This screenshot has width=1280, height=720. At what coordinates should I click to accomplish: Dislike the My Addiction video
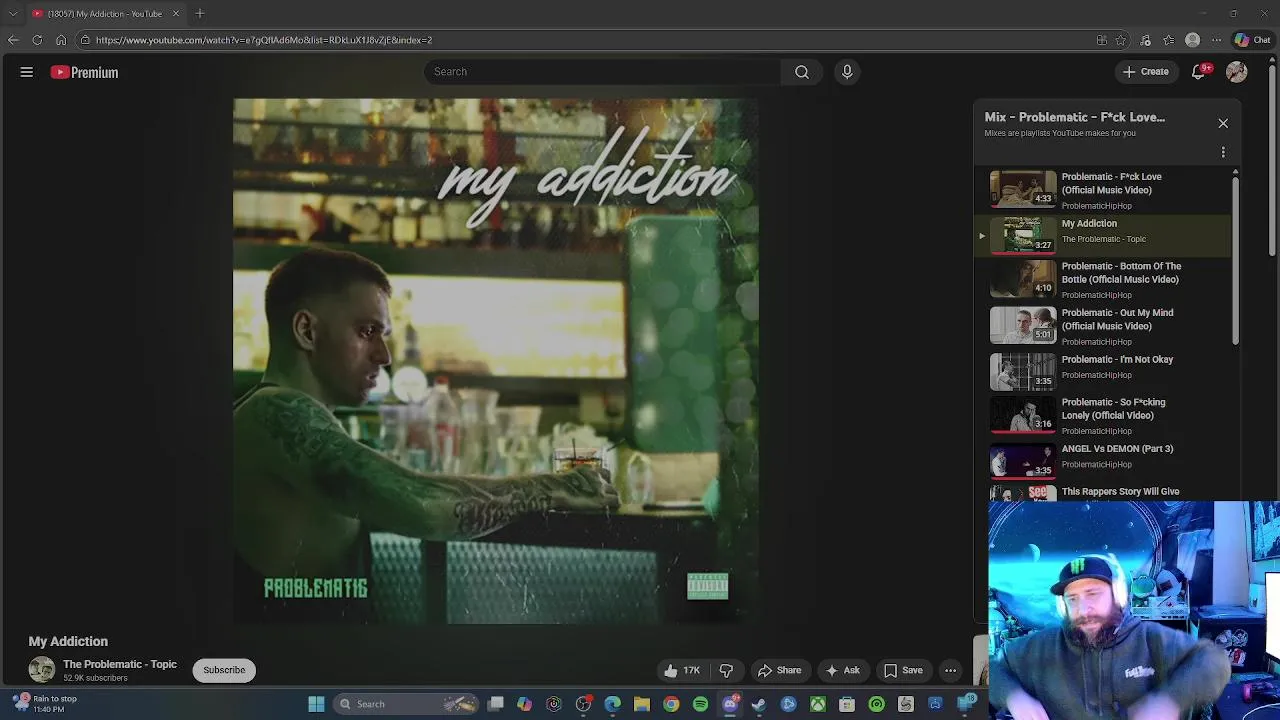(x=727, y=670)
